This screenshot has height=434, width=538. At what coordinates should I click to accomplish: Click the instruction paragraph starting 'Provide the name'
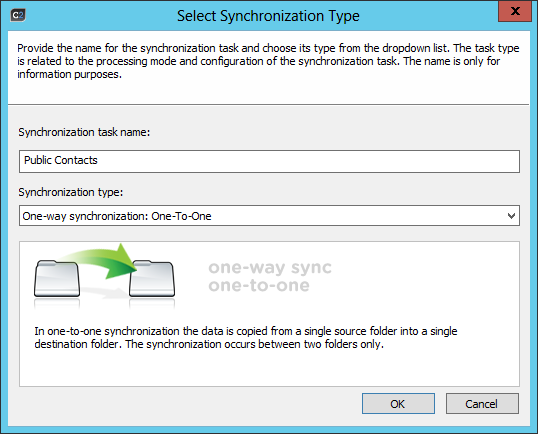tap(268, 61)
